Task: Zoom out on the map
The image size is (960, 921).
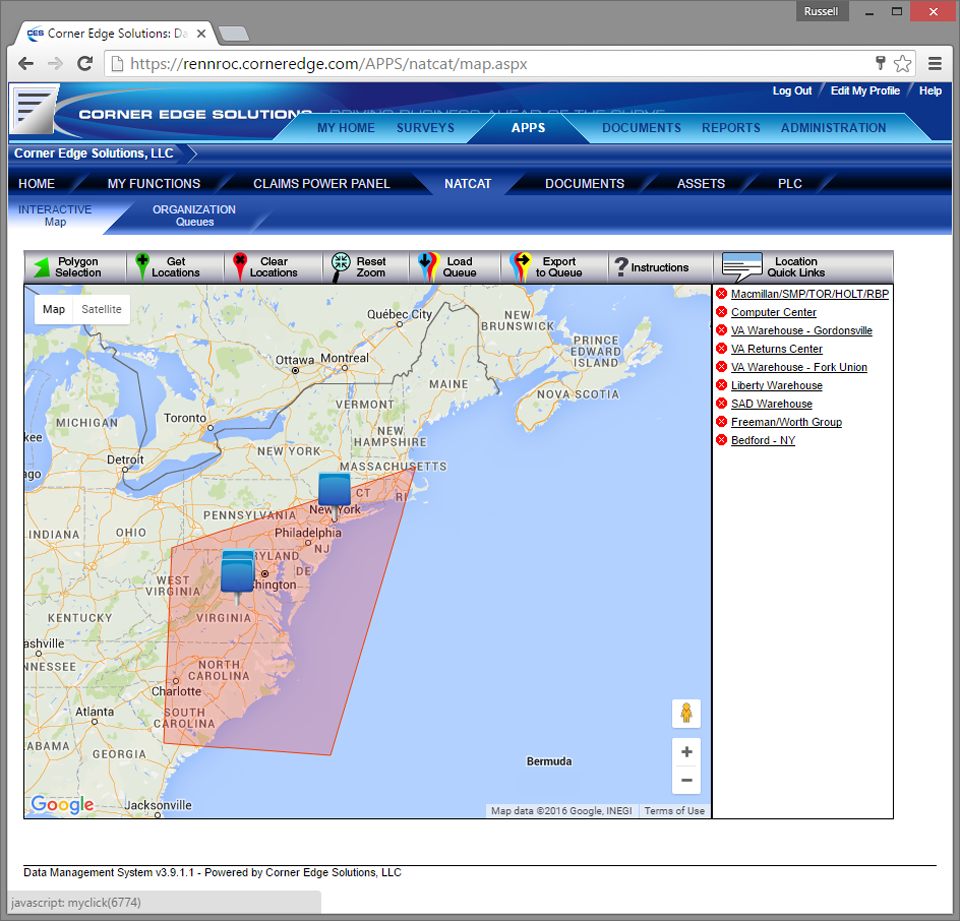Action: pos(686,780)
